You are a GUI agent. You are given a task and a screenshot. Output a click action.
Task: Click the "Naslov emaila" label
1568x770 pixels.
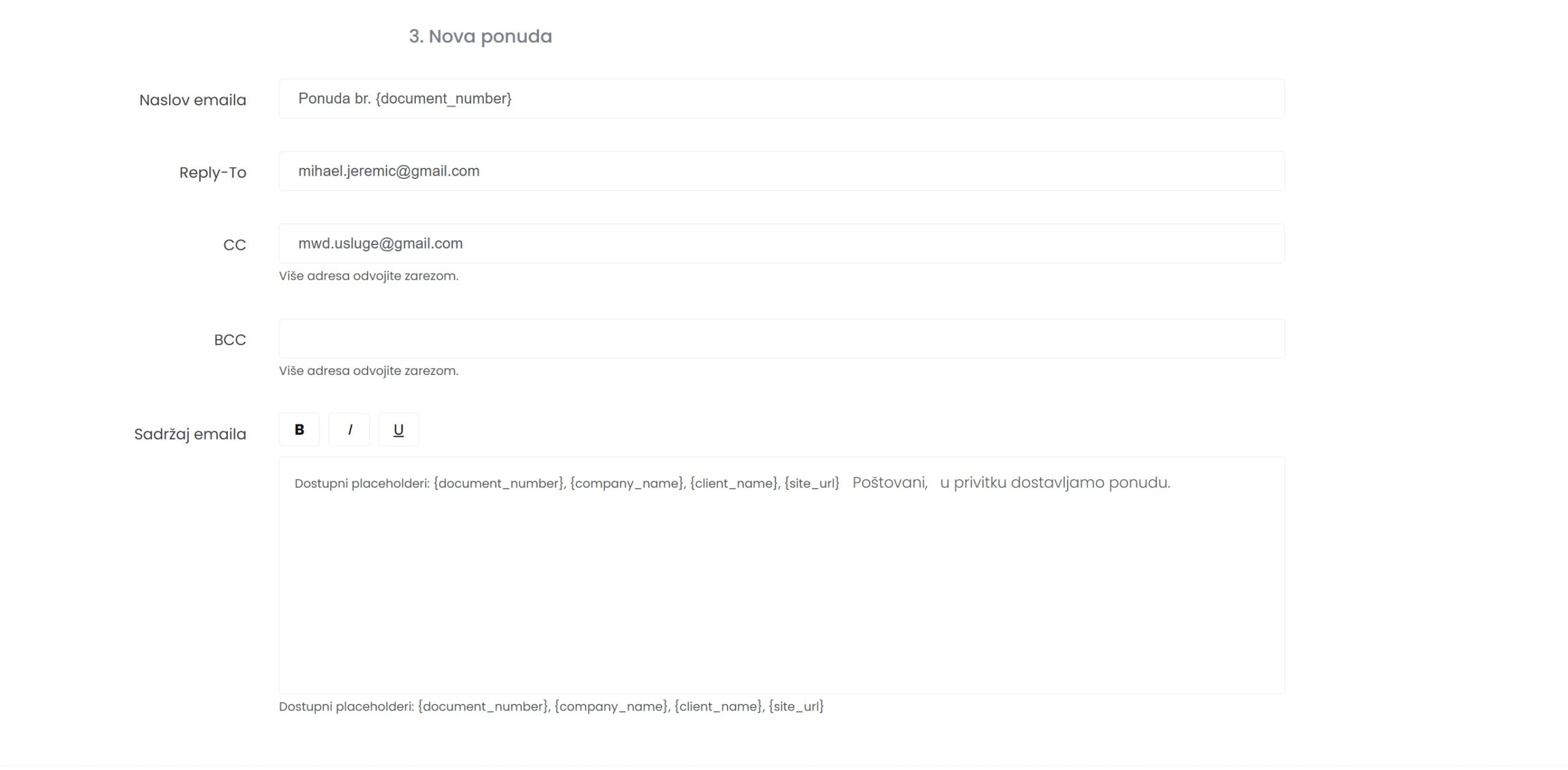(192, 100)
